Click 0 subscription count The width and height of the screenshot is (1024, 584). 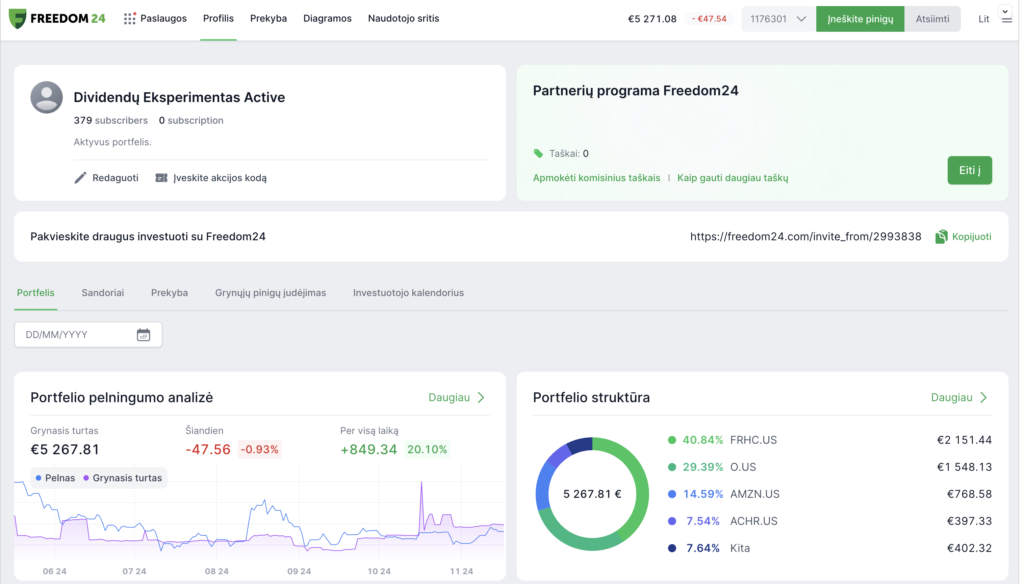point(191,120)
